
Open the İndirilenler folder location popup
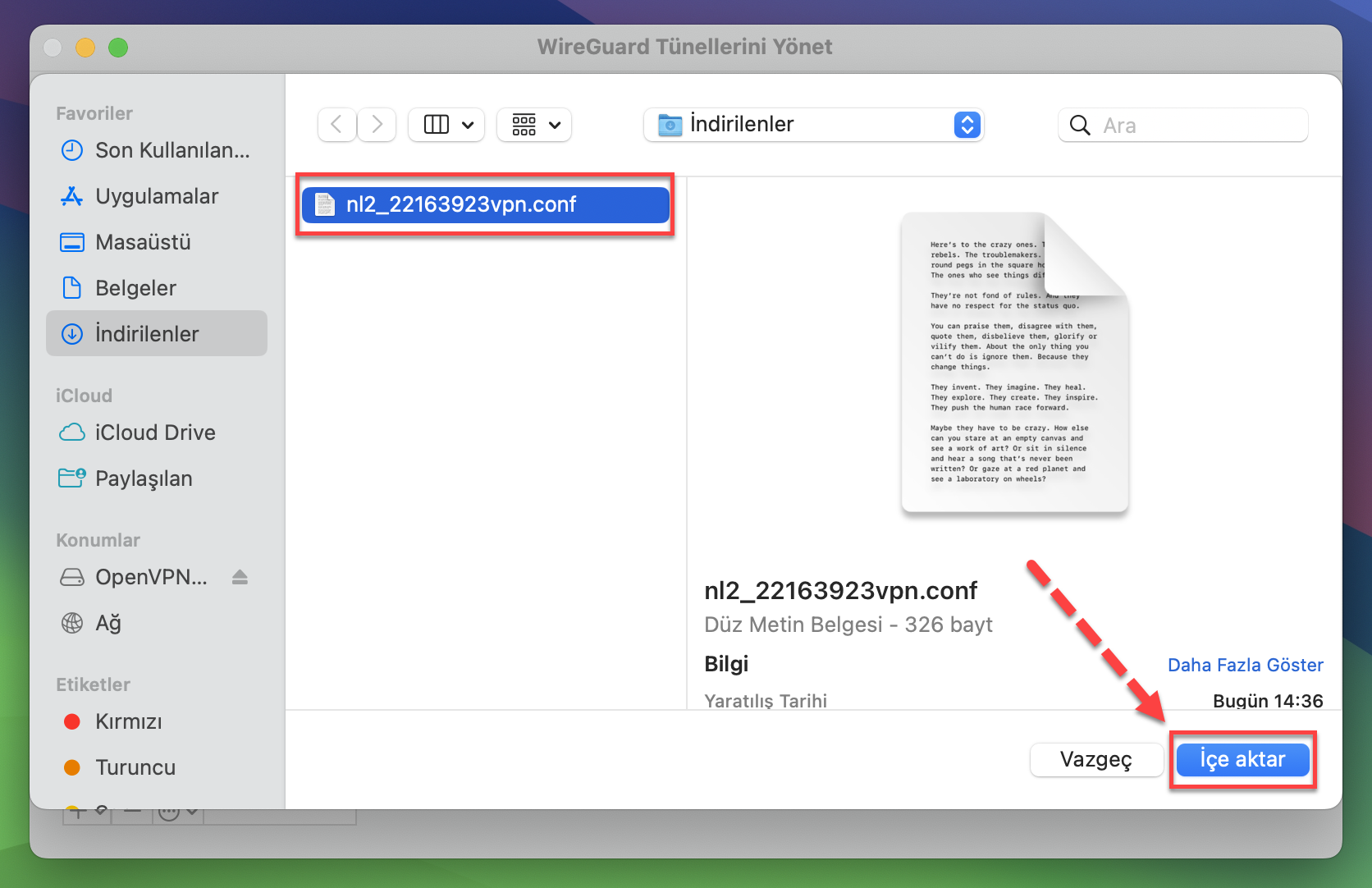click(x=813, y=125)
